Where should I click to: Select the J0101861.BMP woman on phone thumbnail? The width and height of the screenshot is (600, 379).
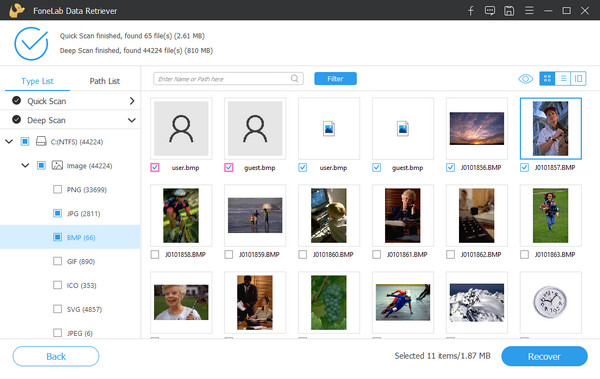403,215
